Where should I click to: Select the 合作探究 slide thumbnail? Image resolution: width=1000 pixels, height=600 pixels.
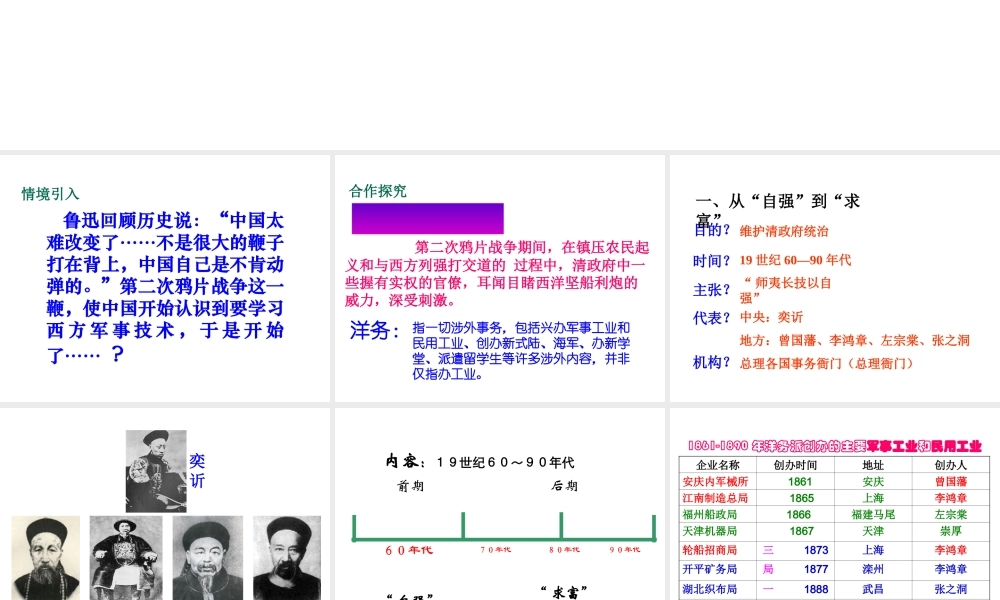click(499, 278)
